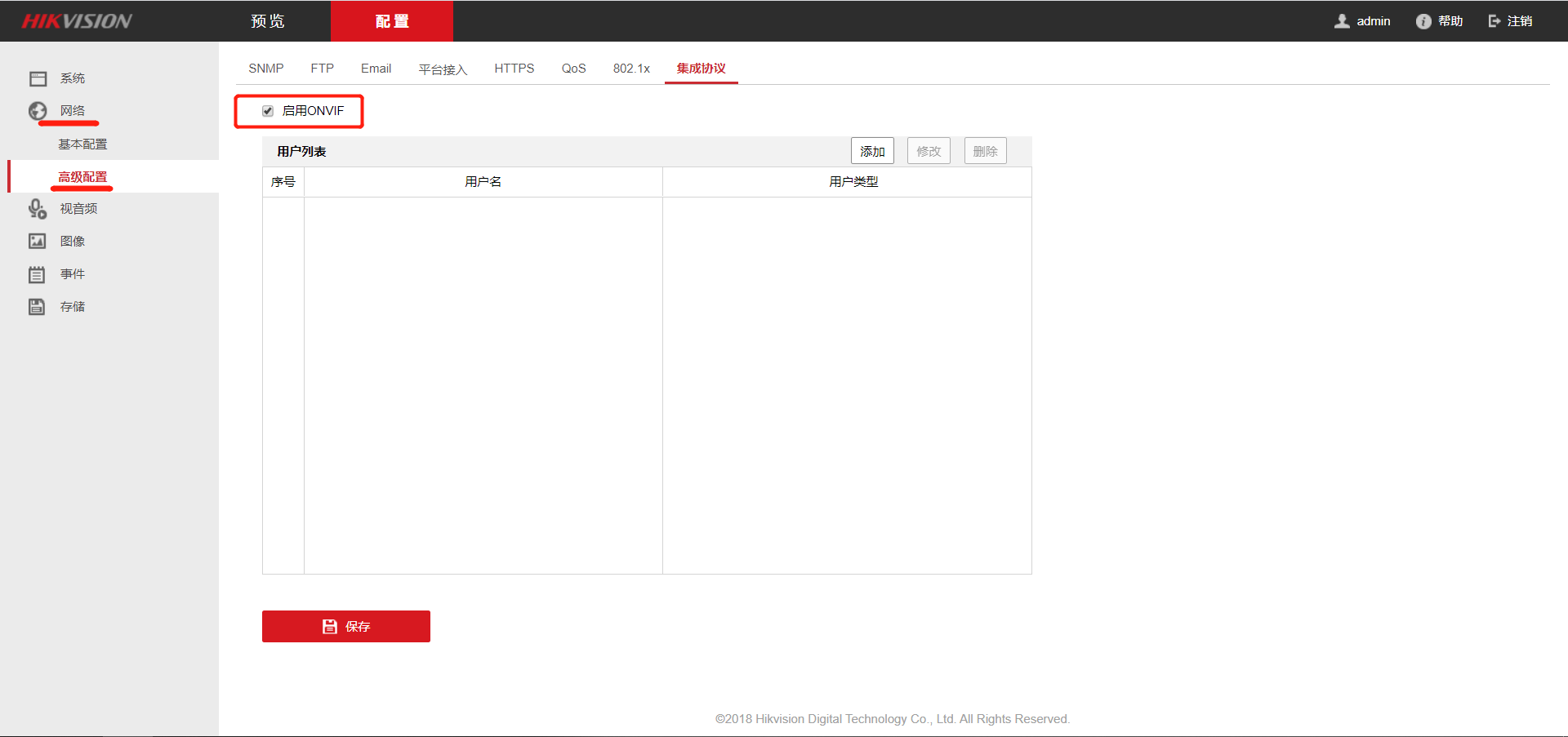
Task: Select the 图像 image icon
Action: coord(38,241)
